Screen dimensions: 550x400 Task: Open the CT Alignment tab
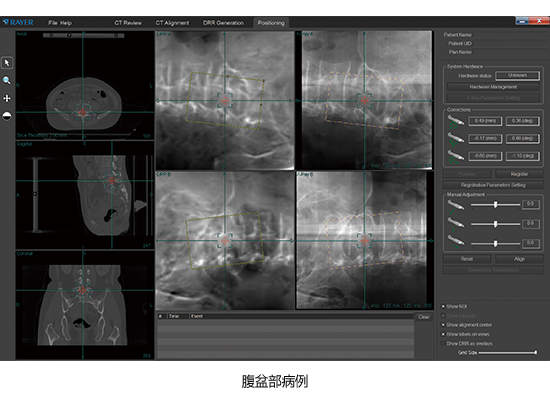pyautogui.click(x=172, y=23)
